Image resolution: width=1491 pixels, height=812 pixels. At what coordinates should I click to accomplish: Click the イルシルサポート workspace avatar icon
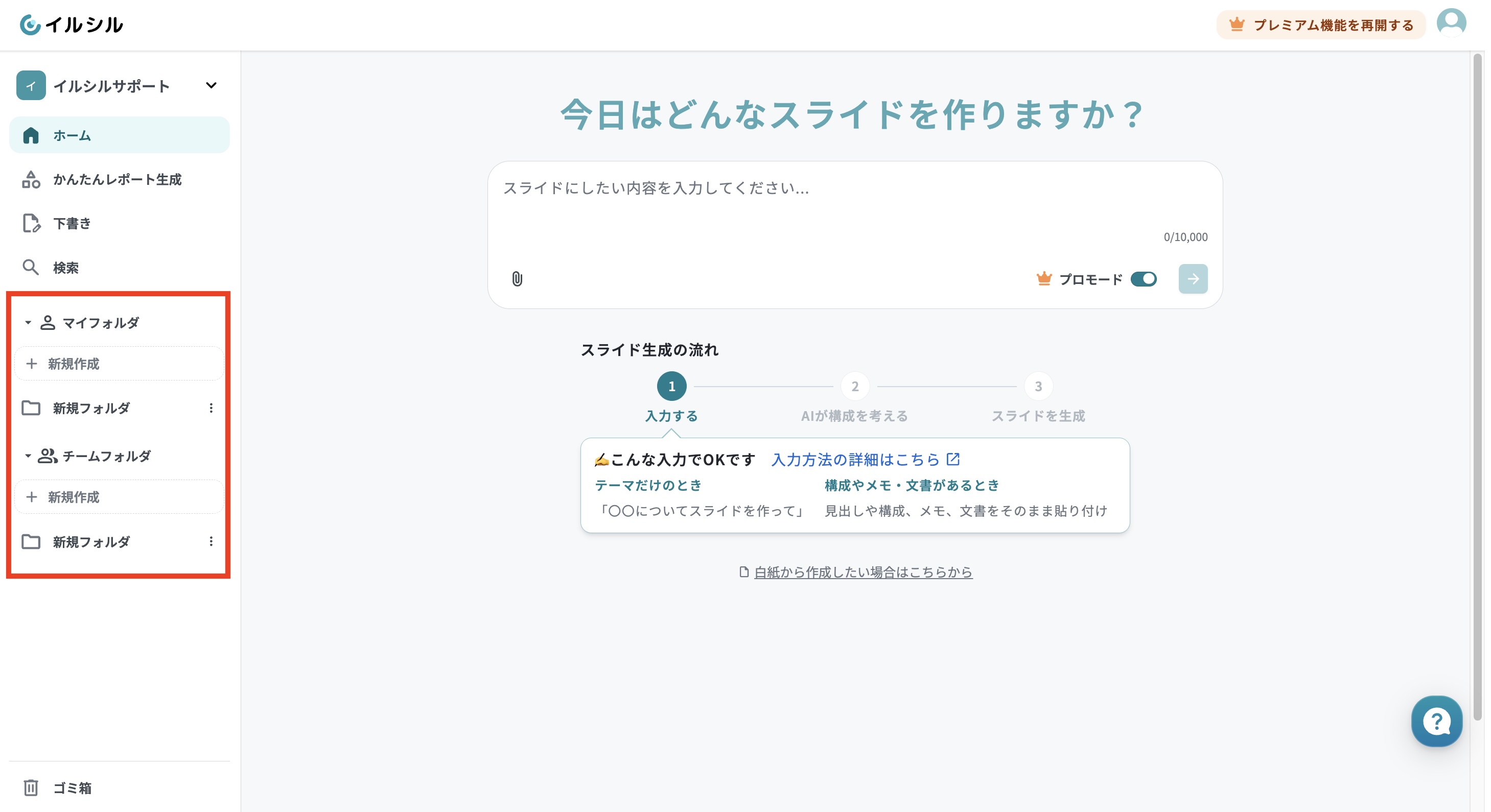[31, 86]
